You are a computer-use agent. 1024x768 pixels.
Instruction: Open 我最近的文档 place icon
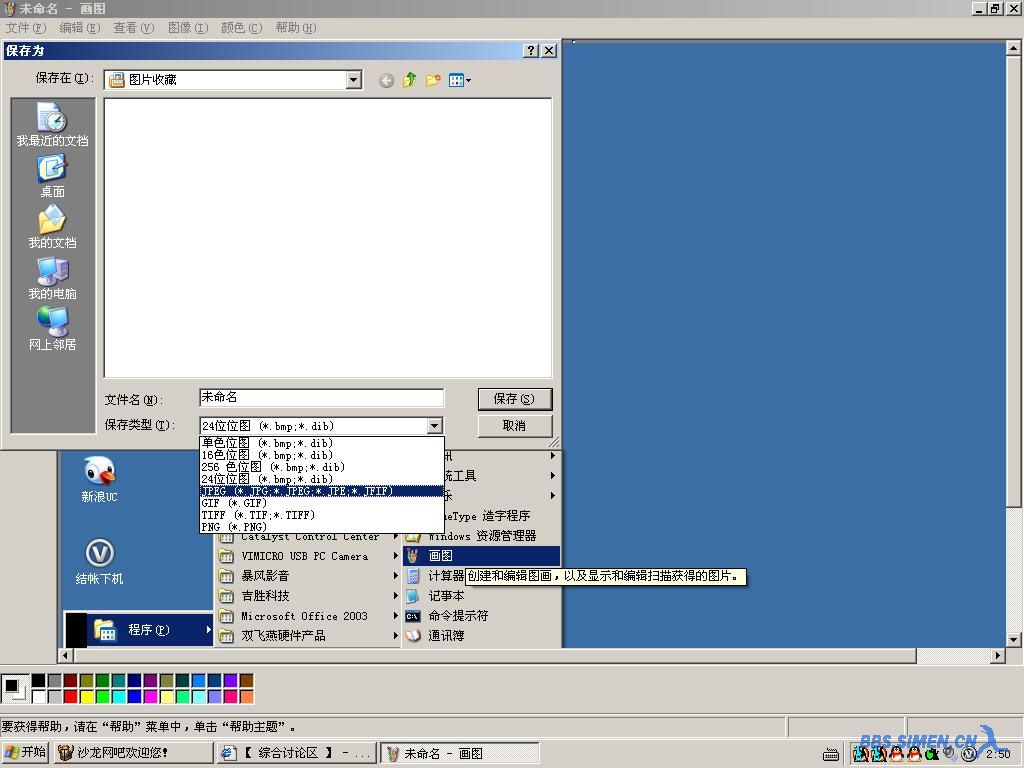point(52,125)
